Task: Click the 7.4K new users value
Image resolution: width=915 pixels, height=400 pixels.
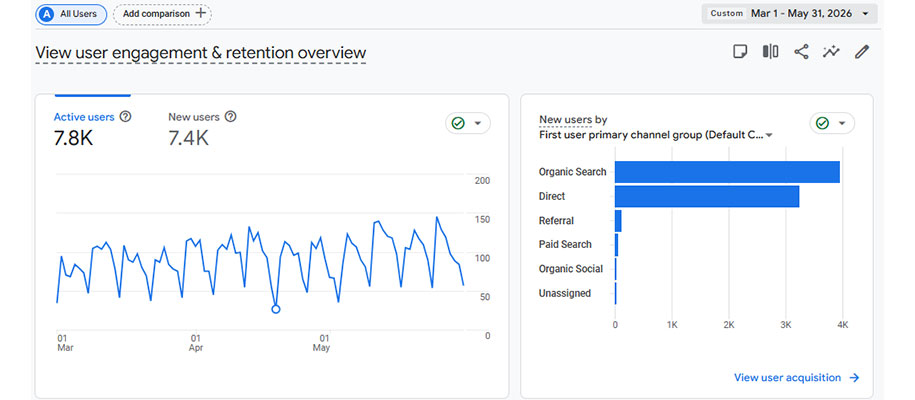Action: pyautogui.click(x=188, y=138)
